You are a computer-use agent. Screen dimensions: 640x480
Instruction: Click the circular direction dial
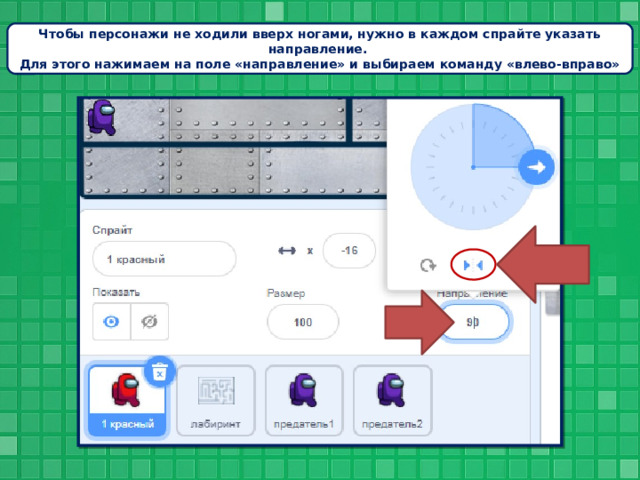point(473,167)
